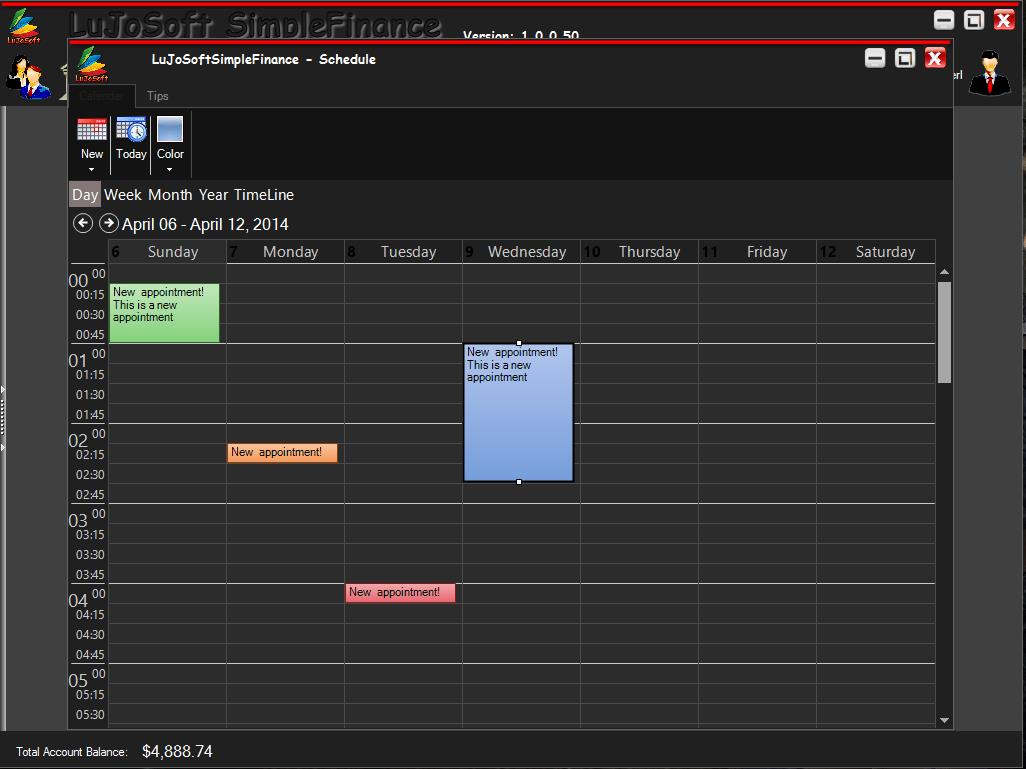Image resolution: width=1026 pixels, height=769 pixels.
Task: Click the left side panel splitter handle
Action: [3, 419]
